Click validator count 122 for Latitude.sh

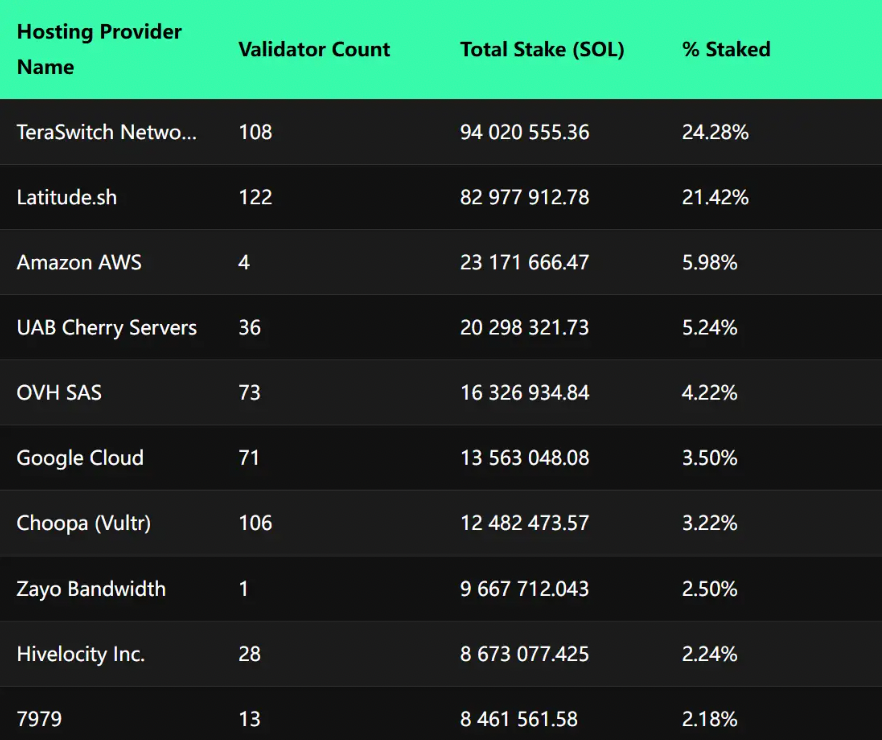click(255, 197)
